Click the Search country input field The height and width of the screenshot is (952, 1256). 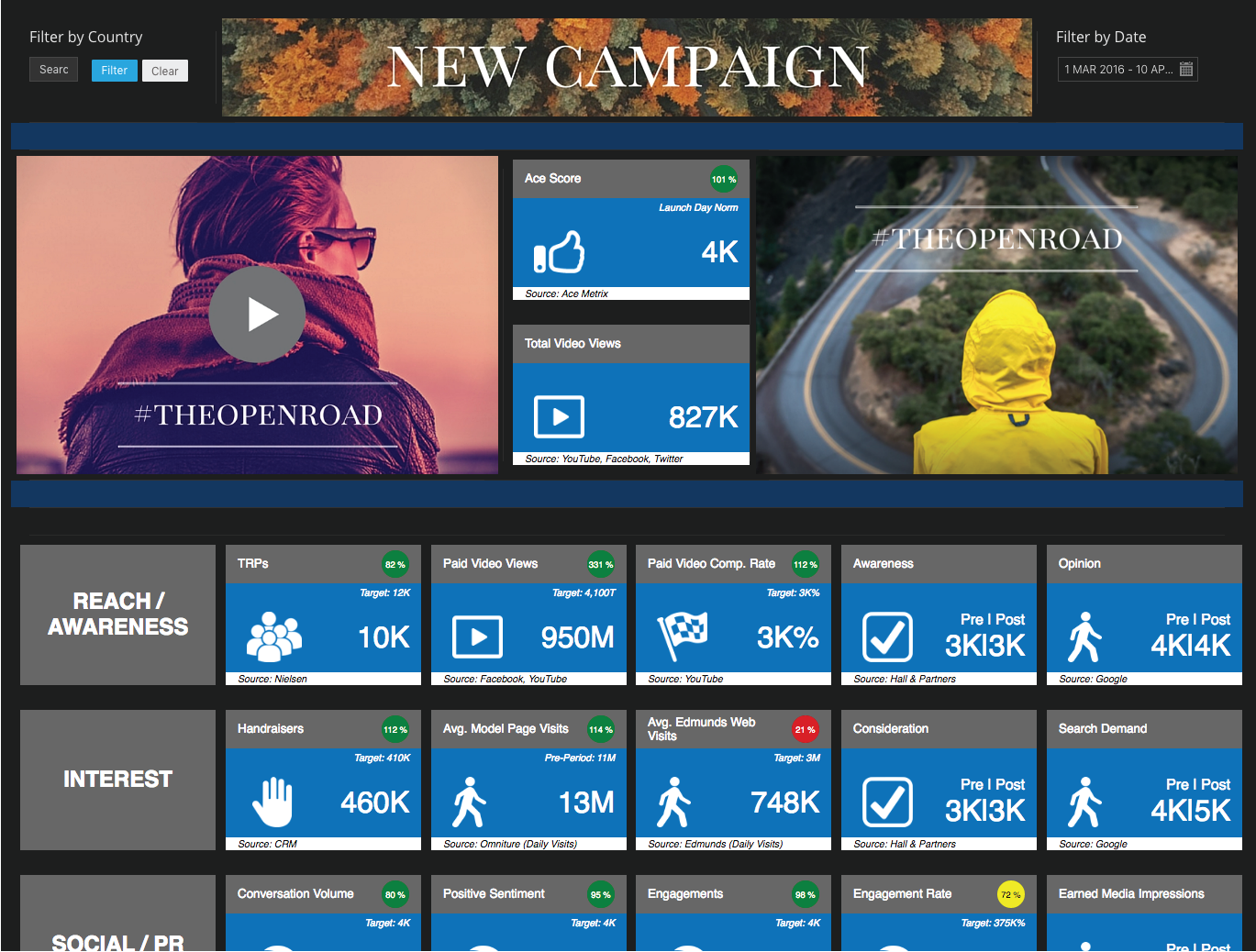pyautogui.click(x=54, y=70)
